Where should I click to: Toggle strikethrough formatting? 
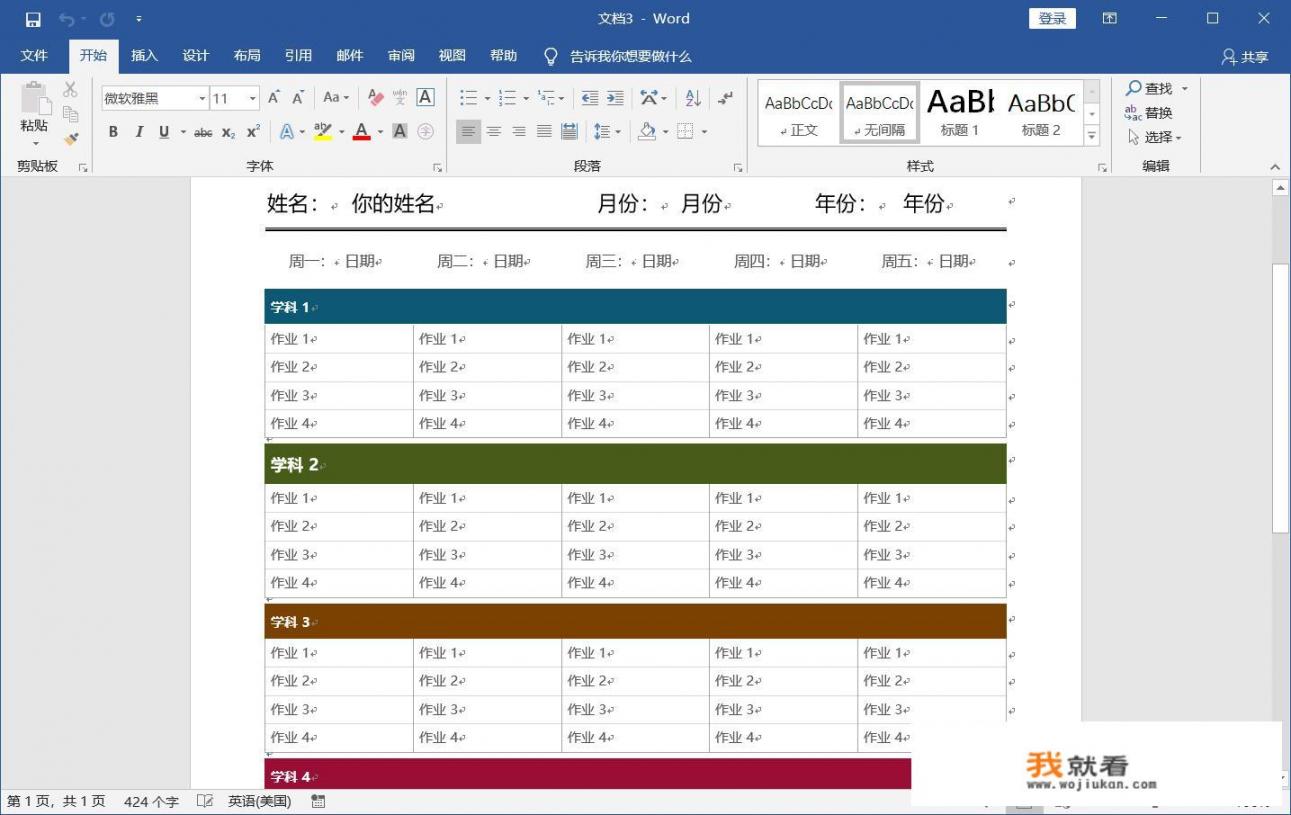(203, 132)
